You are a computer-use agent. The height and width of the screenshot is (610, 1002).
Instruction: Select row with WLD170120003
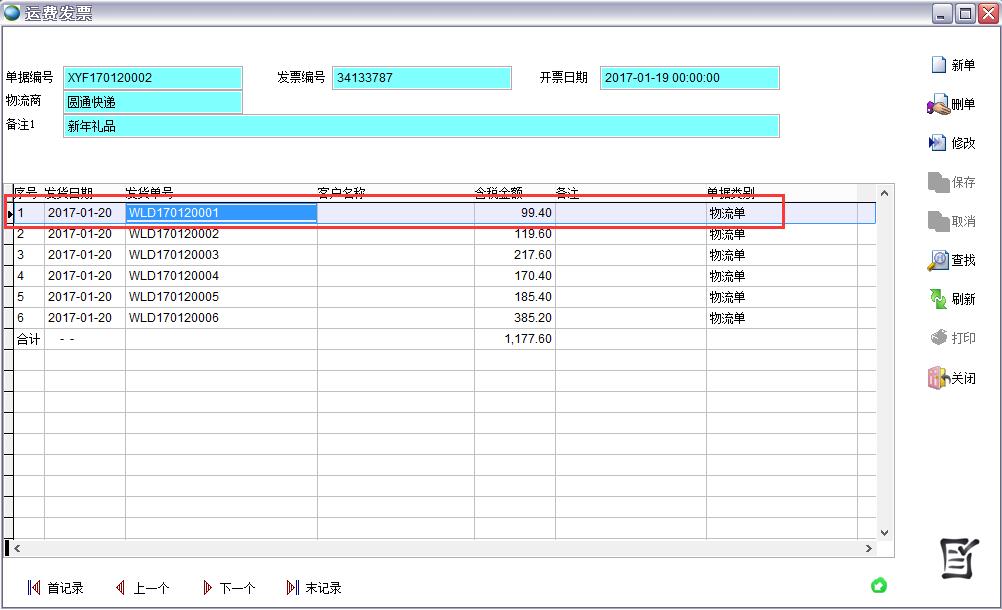pos(220,255)
